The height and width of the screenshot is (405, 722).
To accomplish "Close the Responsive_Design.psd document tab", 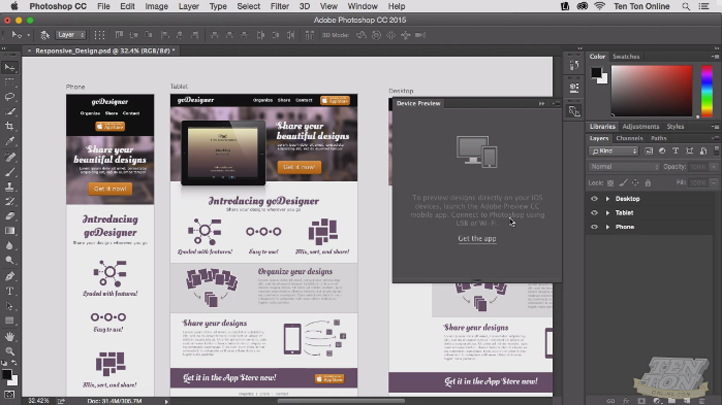I will coord(29,51).
